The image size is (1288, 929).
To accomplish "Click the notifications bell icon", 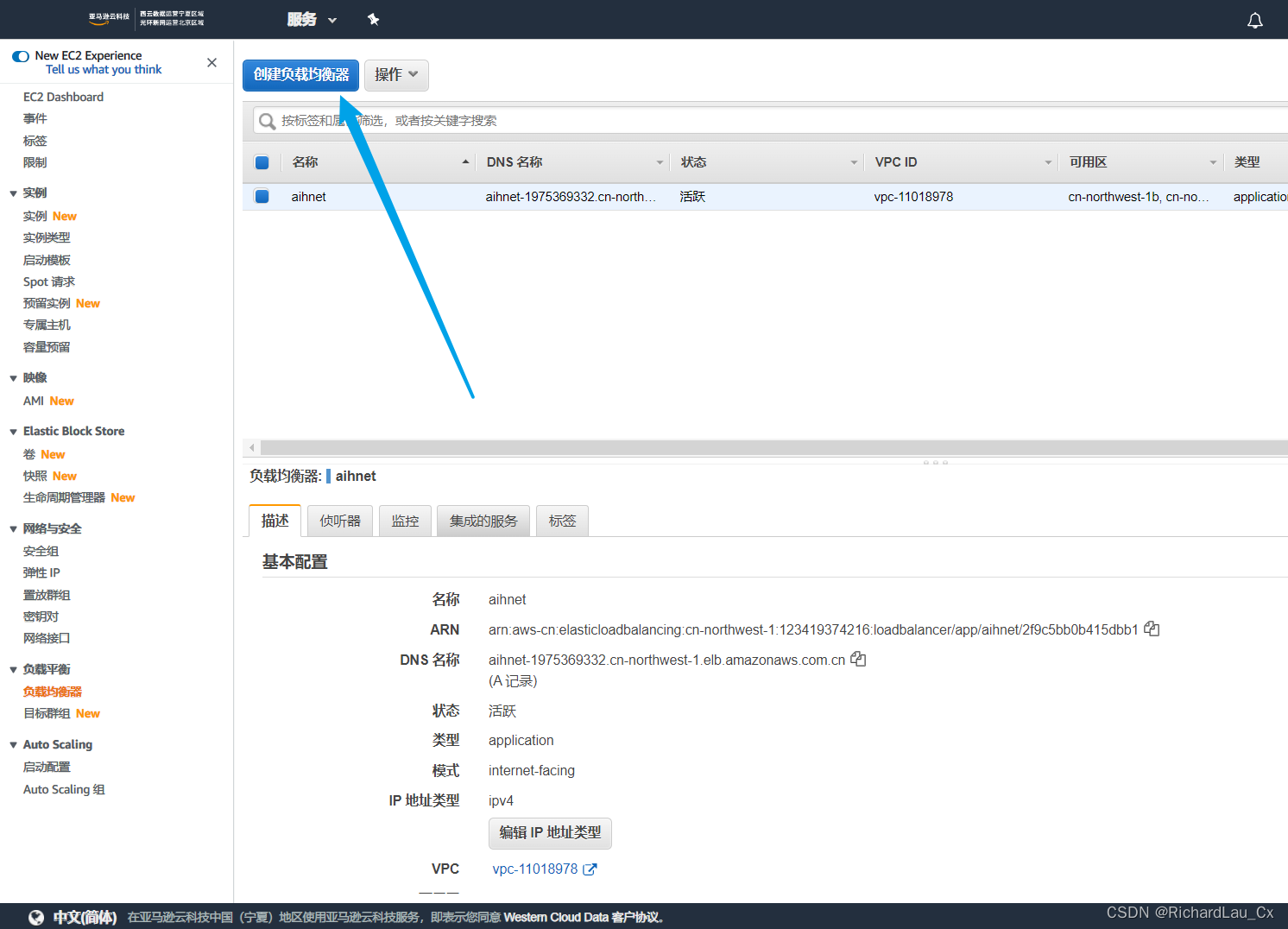I will click(1255, 20).
